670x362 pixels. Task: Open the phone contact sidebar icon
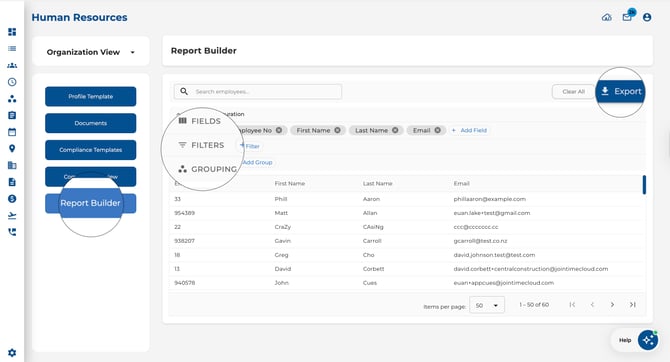pos(12,232)
